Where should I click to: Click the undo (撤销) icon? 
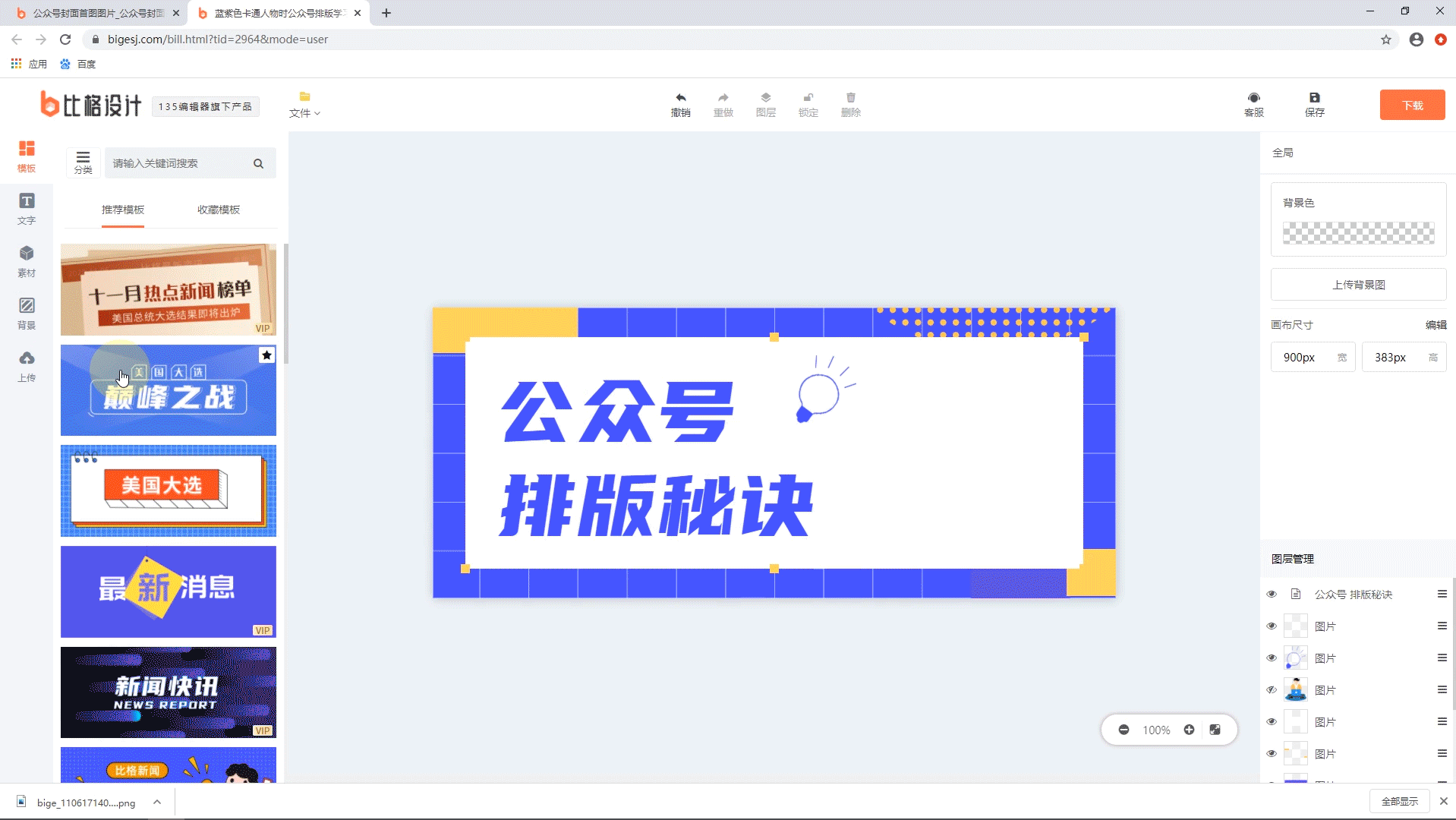coord(680,98)
